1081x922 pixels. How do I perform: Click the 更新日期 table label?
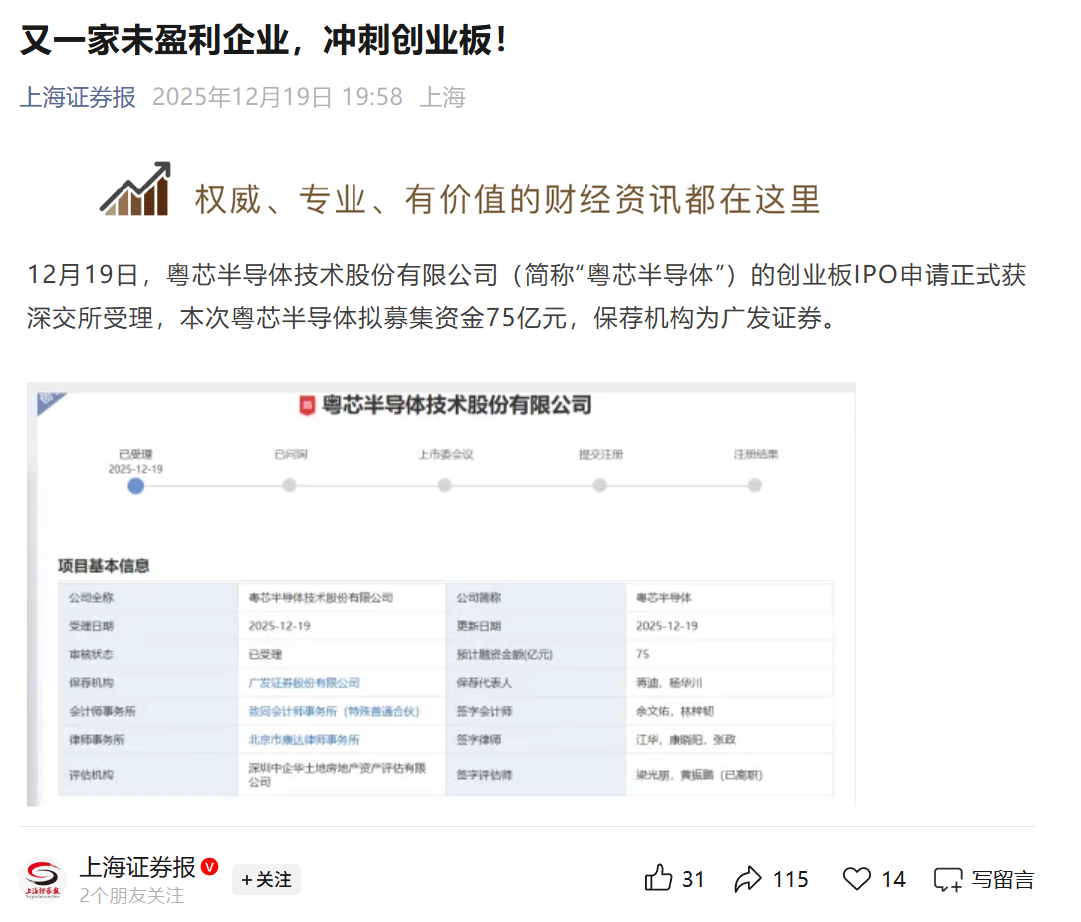point(478,626)
